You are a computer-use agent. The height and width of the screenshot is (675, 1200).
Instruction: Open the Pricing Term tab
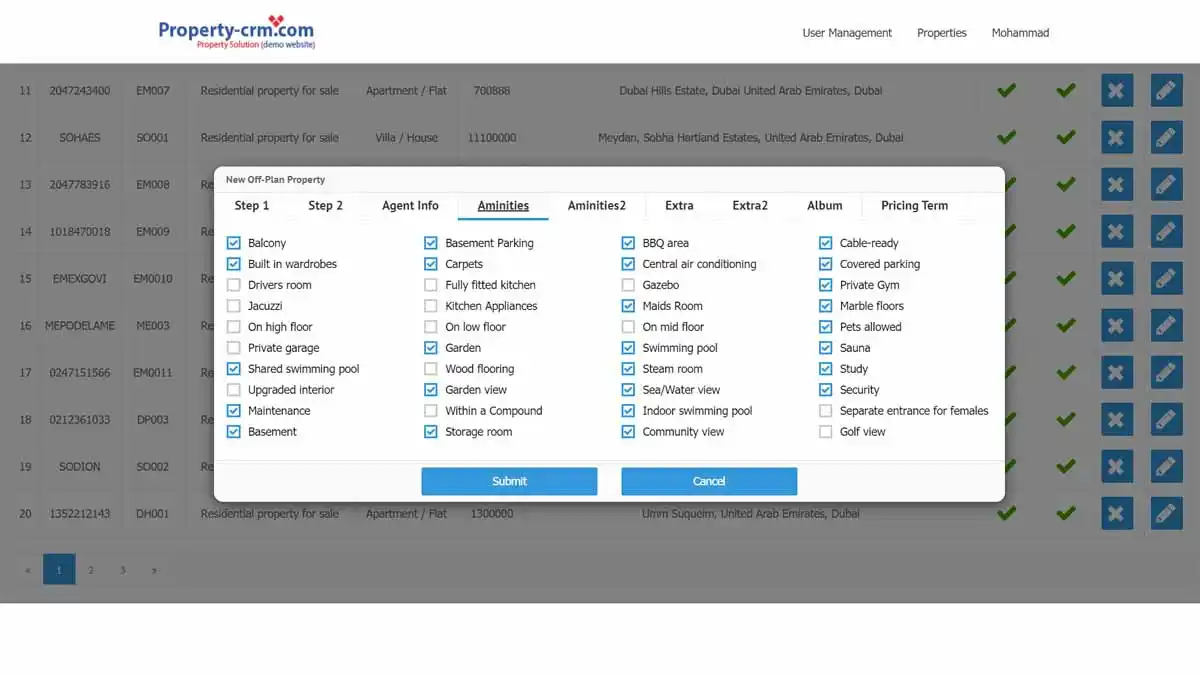(914, 206)
